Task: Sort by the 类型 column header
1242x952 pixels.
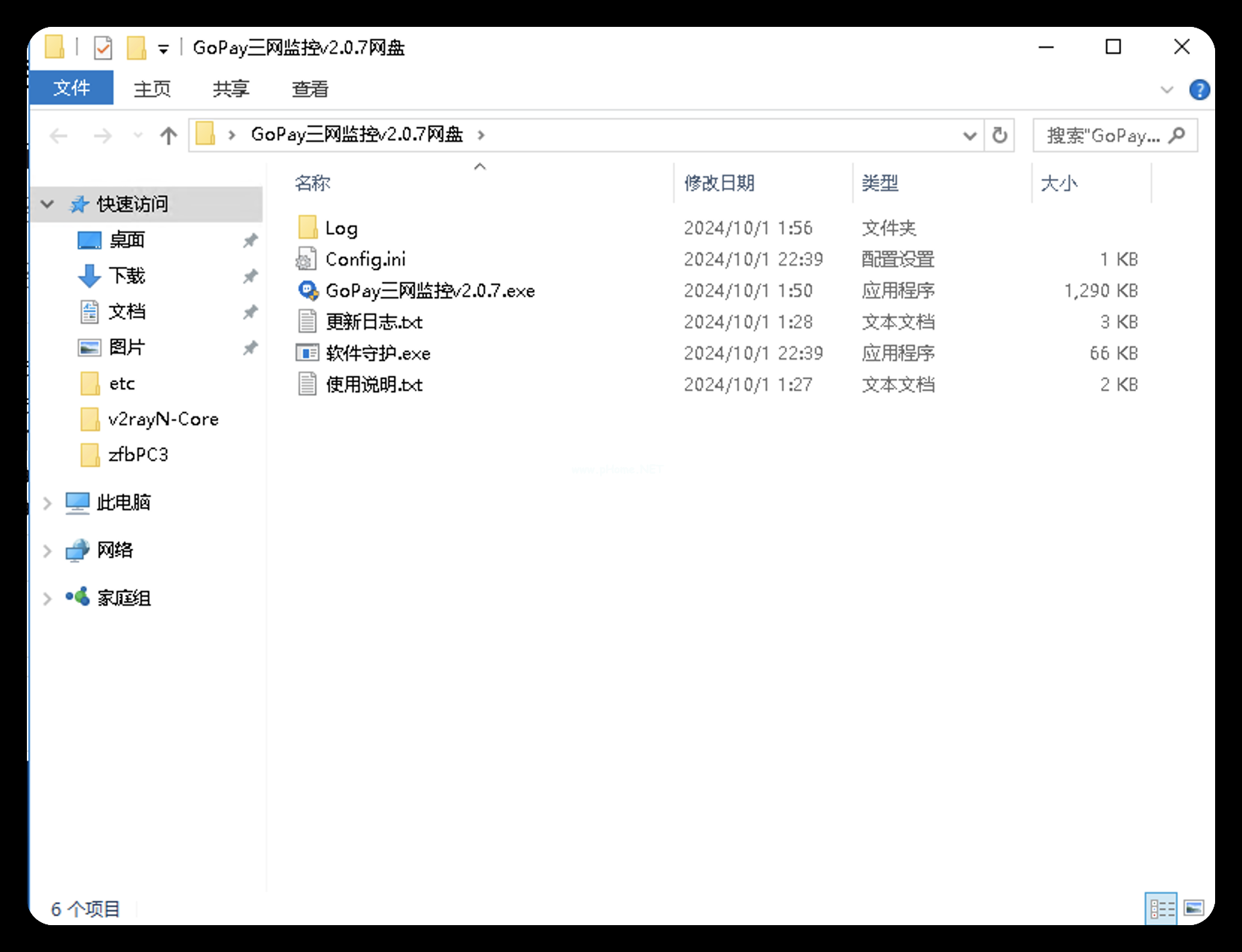Action: tap(880, 183)
